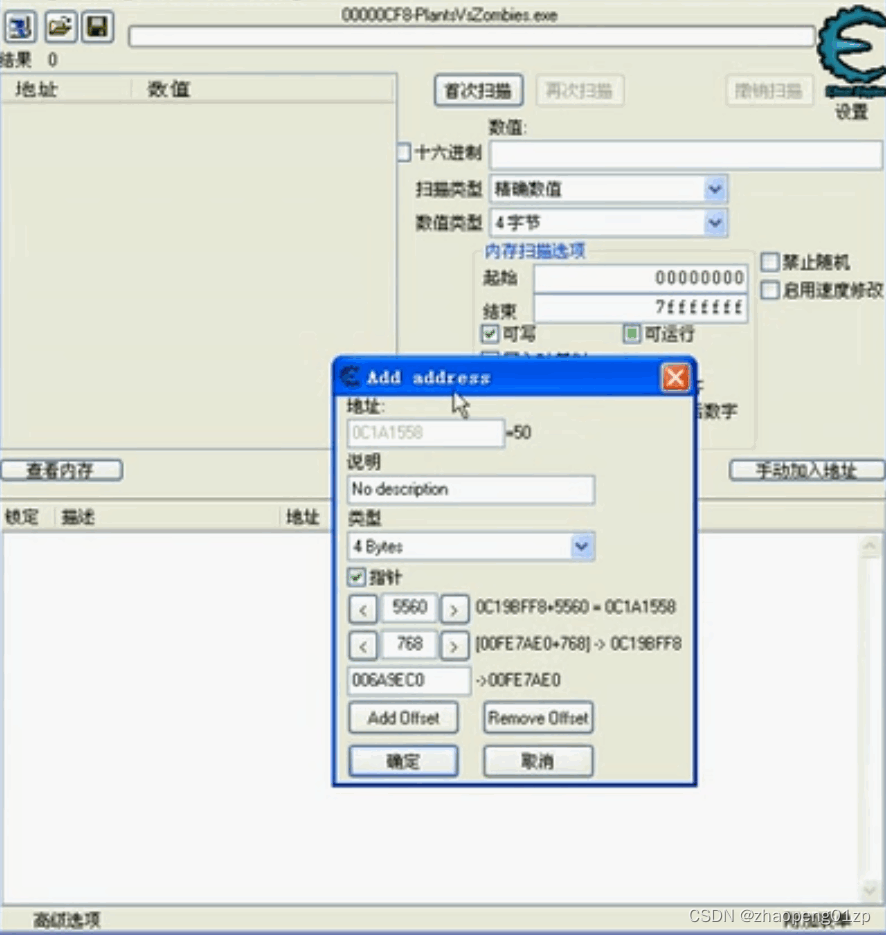Close the Add address dialog
Image resolution: width=886 pixels, height=935 pixels.
click(x=675, y=377)
